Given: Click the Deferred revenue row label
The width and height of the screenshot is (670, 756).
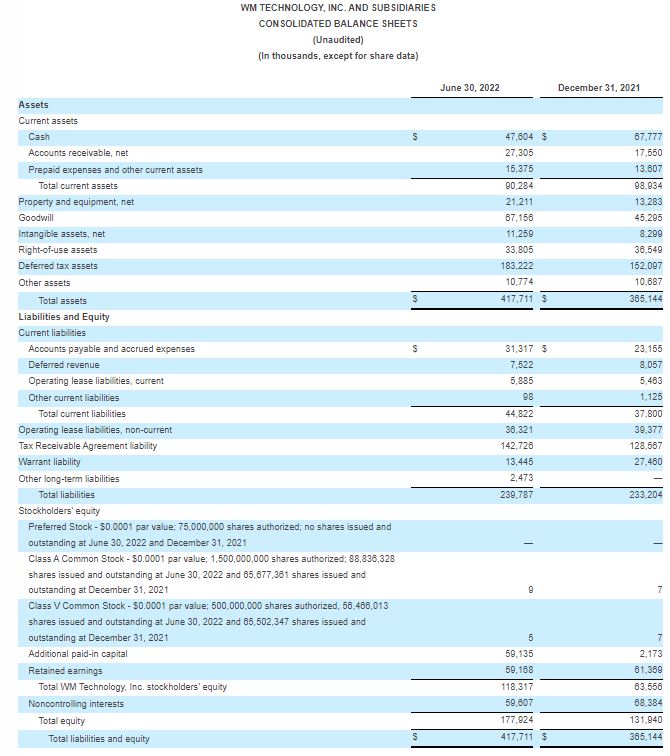Looking at the screenshot, I should tap(64, 365).
